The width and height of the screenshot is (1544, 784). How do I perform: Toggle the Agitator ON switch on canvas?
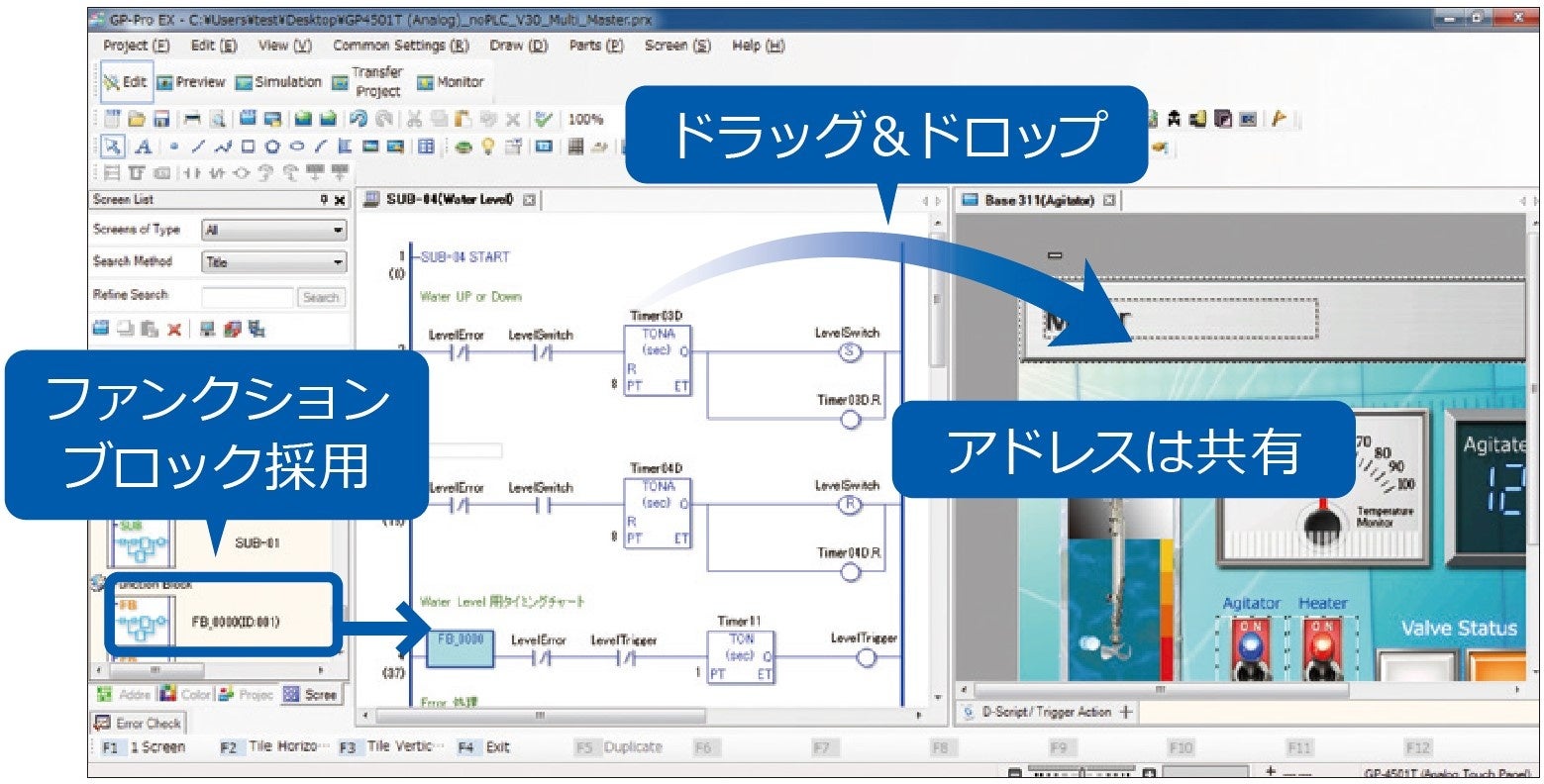click(1250, 647)
